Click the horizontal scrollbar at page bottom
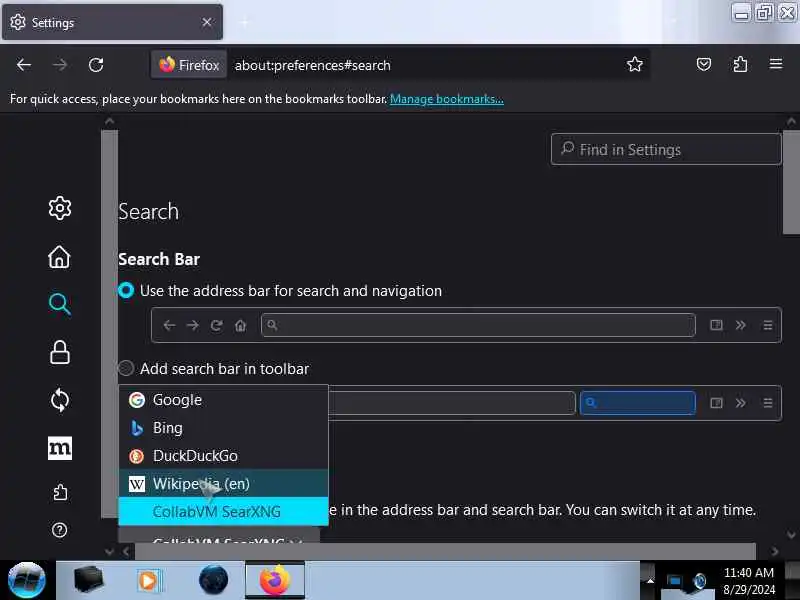800x600 pixels. tap(445, 551)
